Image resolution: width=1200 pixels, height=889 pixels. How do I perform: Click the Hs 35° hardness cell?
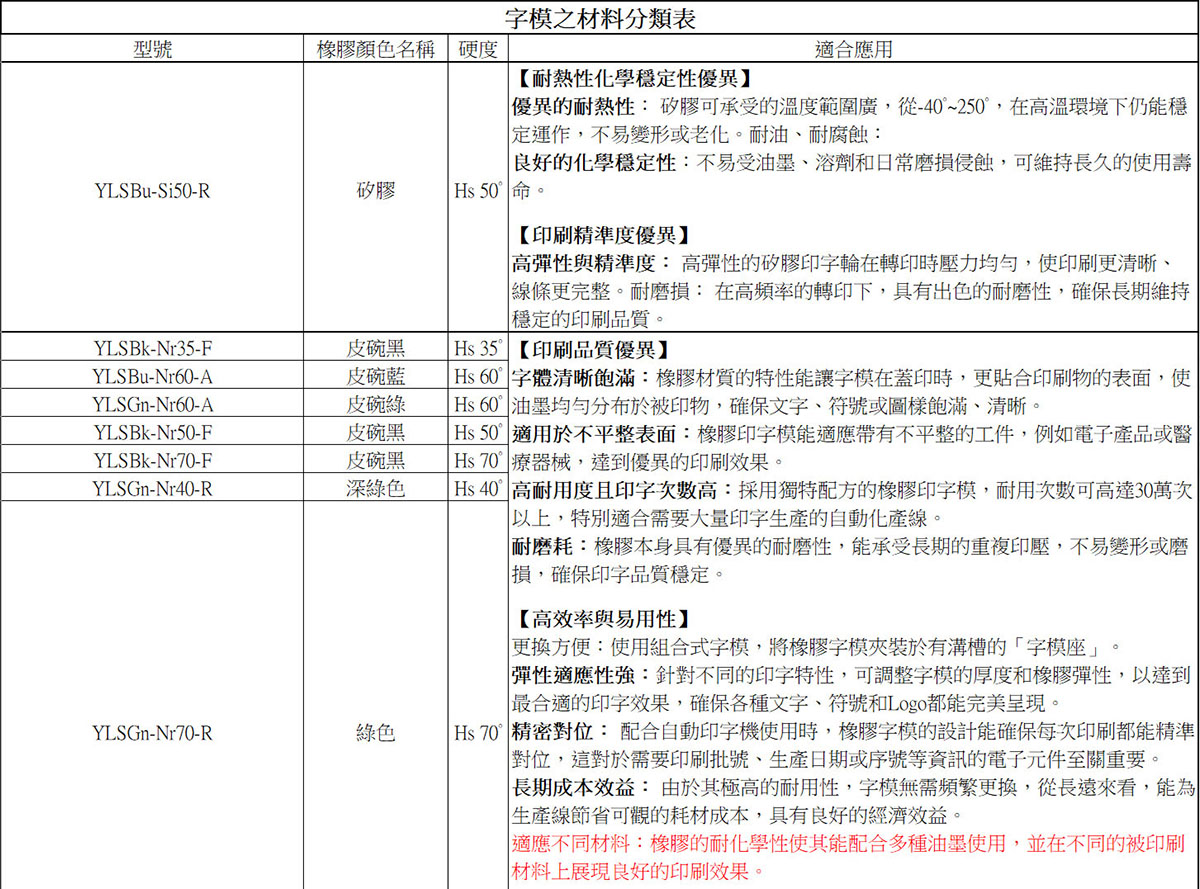[x=477, y=349]
